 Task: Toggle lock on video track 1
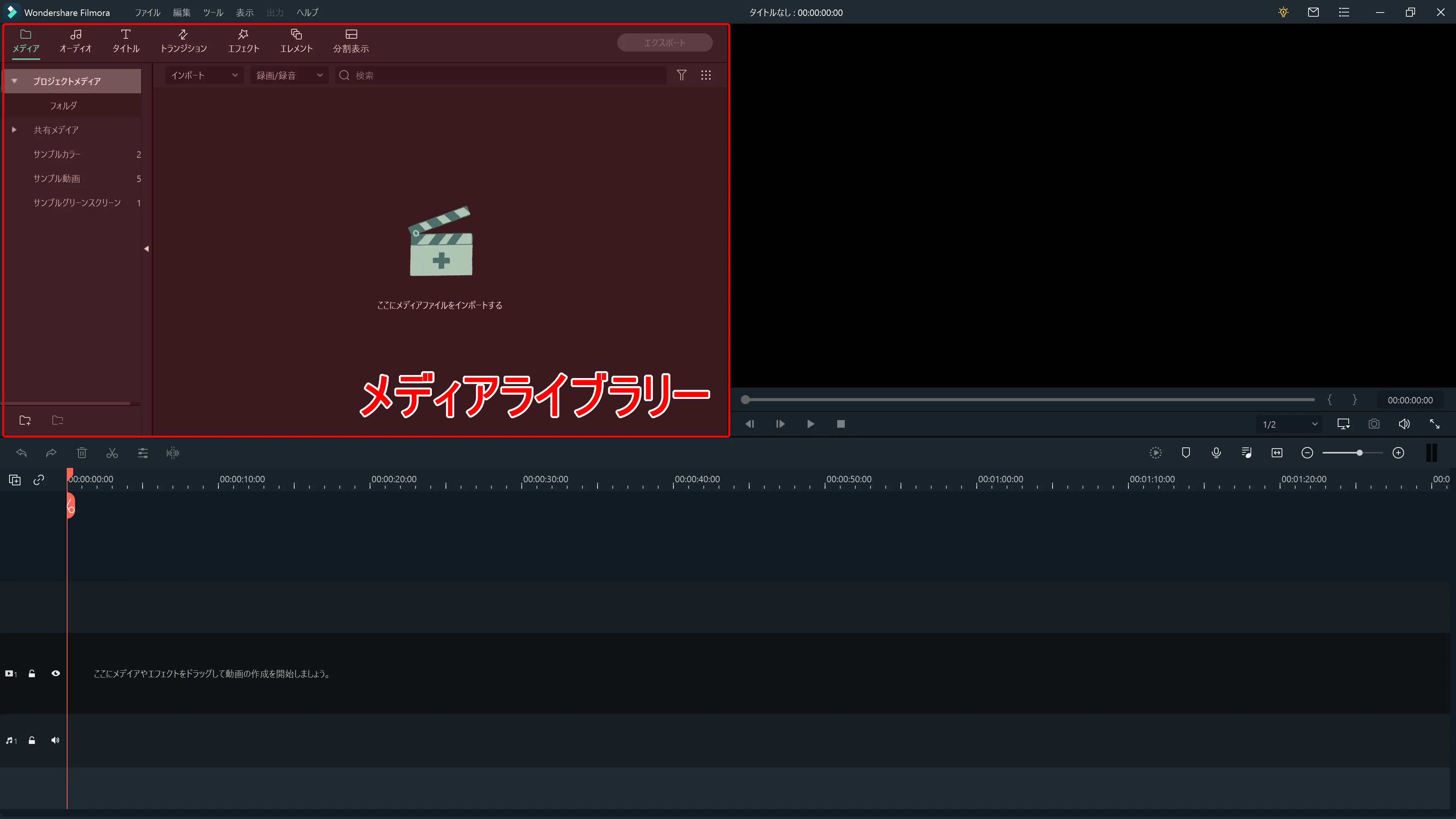pos(31,674)
